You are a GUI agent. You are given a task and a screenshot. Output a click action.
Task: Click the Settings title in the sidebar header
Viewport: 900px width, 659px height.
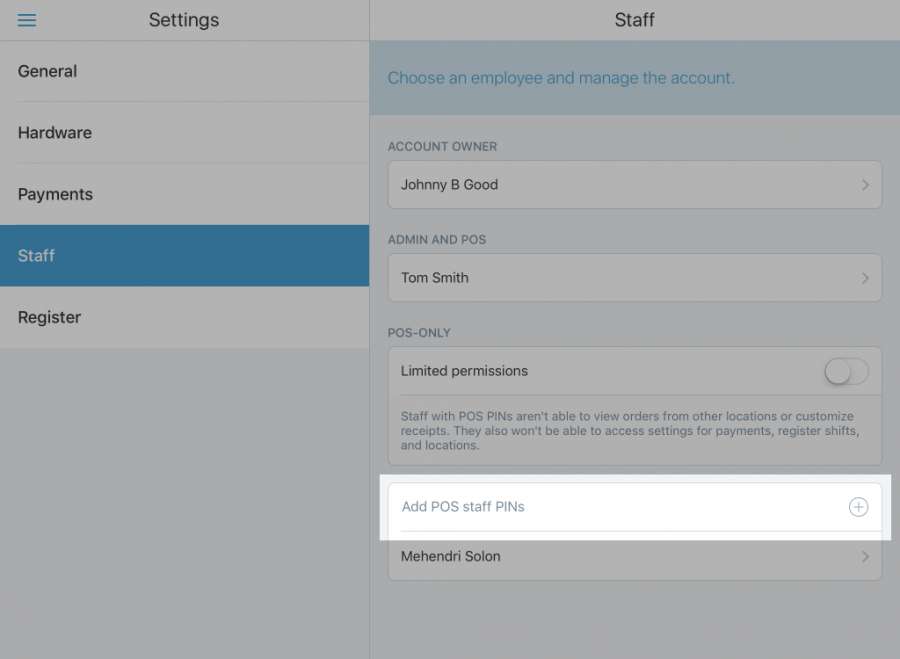184,20
